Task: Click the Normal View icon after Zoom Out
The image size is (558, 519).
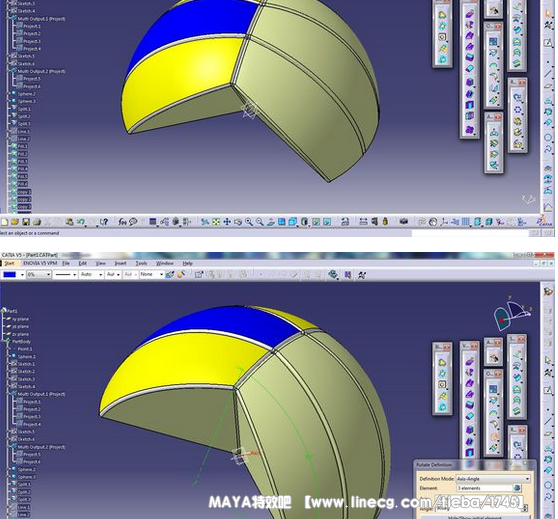Action: [271, 222]
